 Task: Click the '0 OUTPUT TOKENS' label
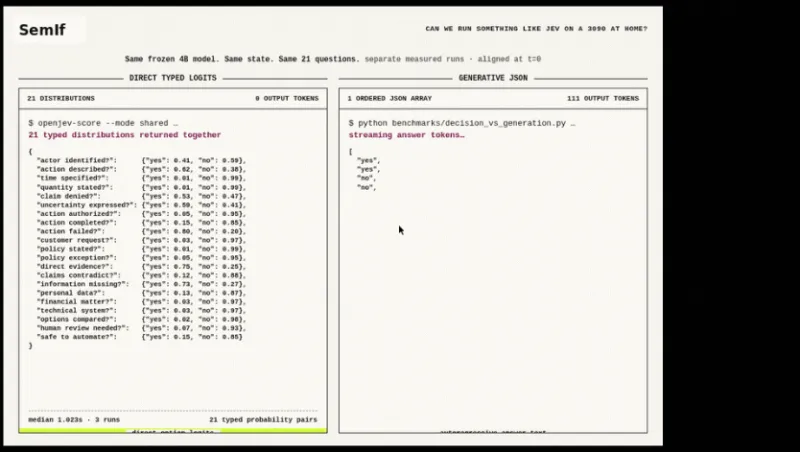287,98
